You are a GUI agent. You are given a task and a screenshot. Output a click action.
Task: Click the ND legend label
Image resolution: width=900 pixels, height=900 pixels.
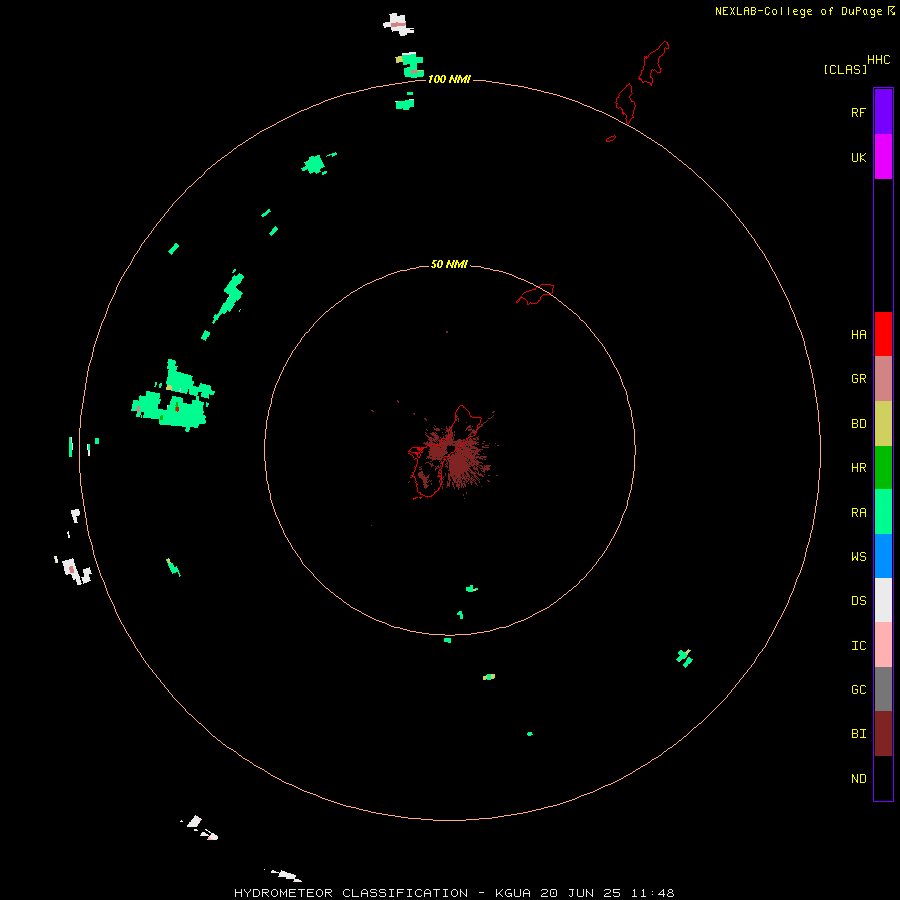pos(858,779)
